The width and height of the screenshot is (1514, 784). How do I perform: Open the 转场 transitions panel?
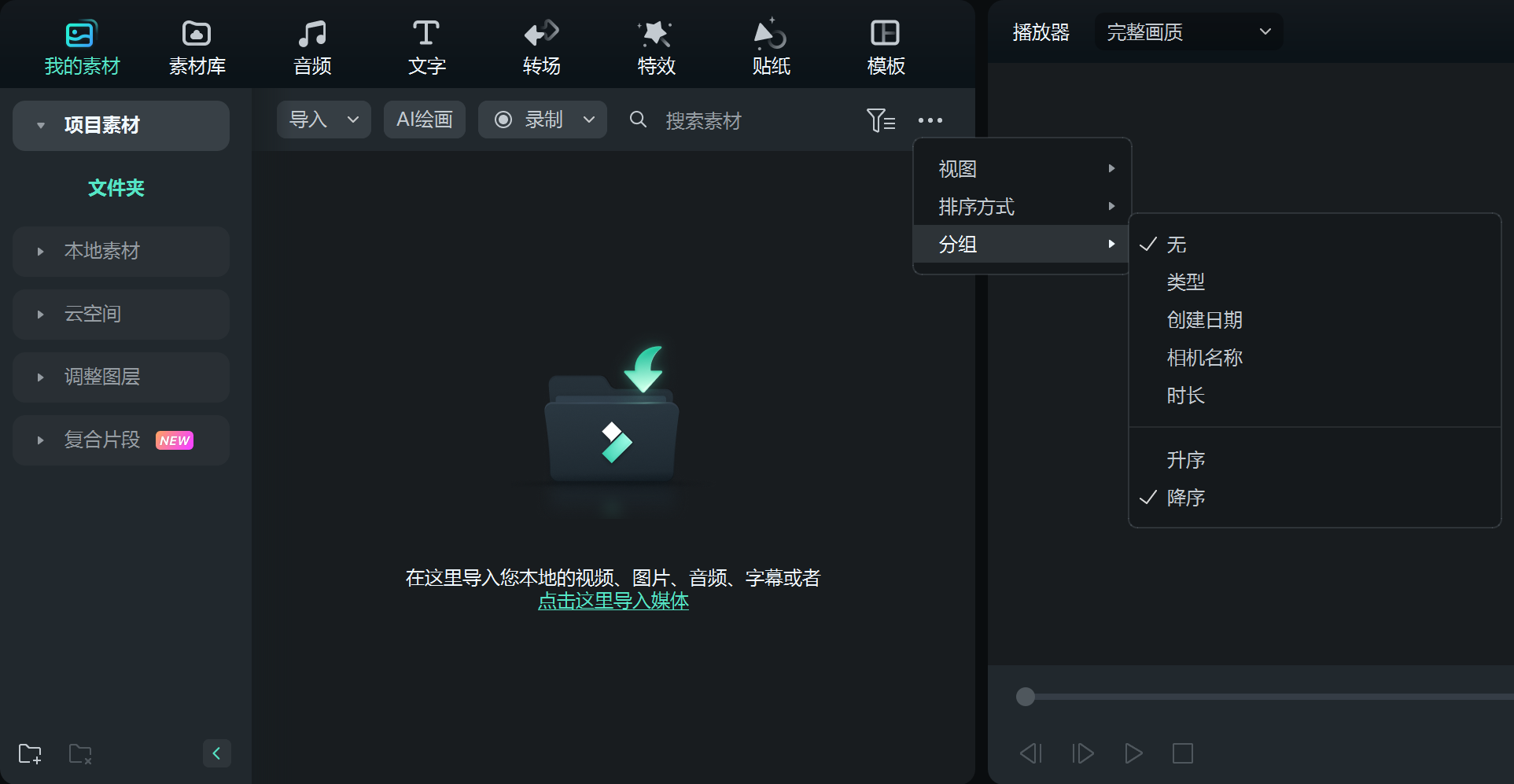[540, 45]
